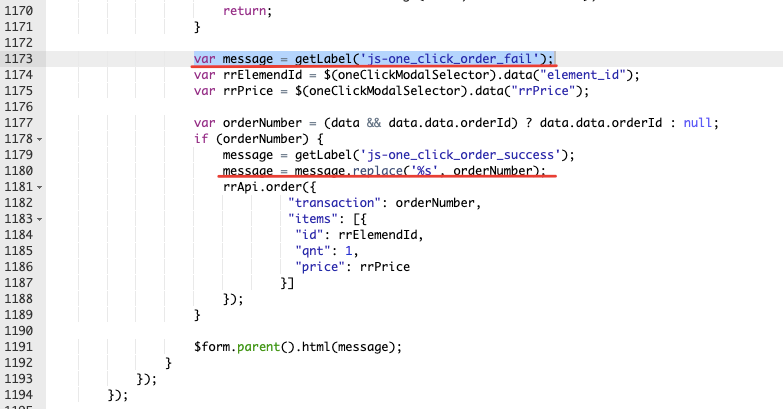Click rrApi.order call on line 1181
This screenshot has height=409, width=783.
(x=266, y=187)
